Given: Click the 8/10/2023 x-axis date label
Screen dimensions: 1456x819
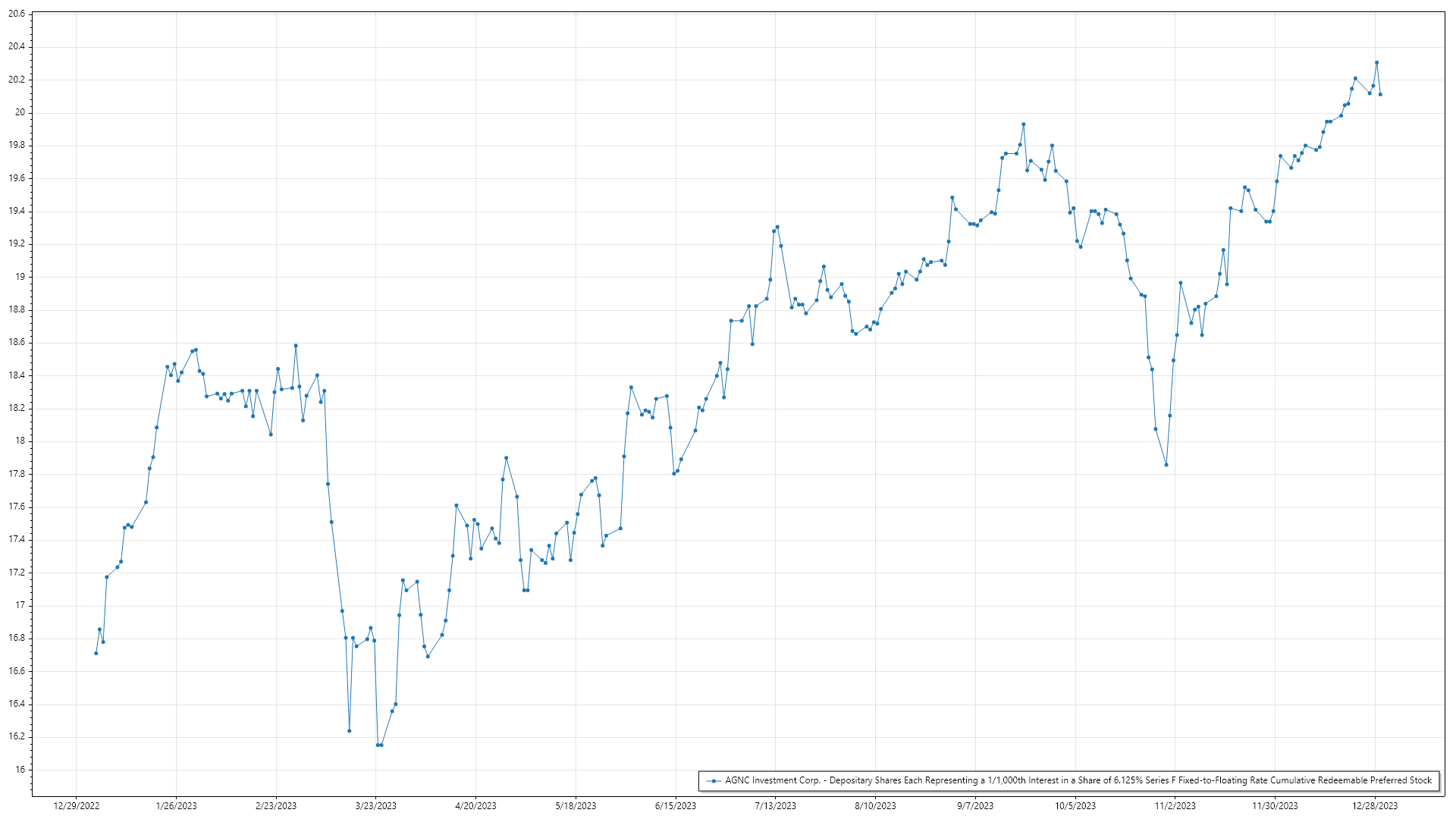Looking at the screenshot, I should [875, 806].
